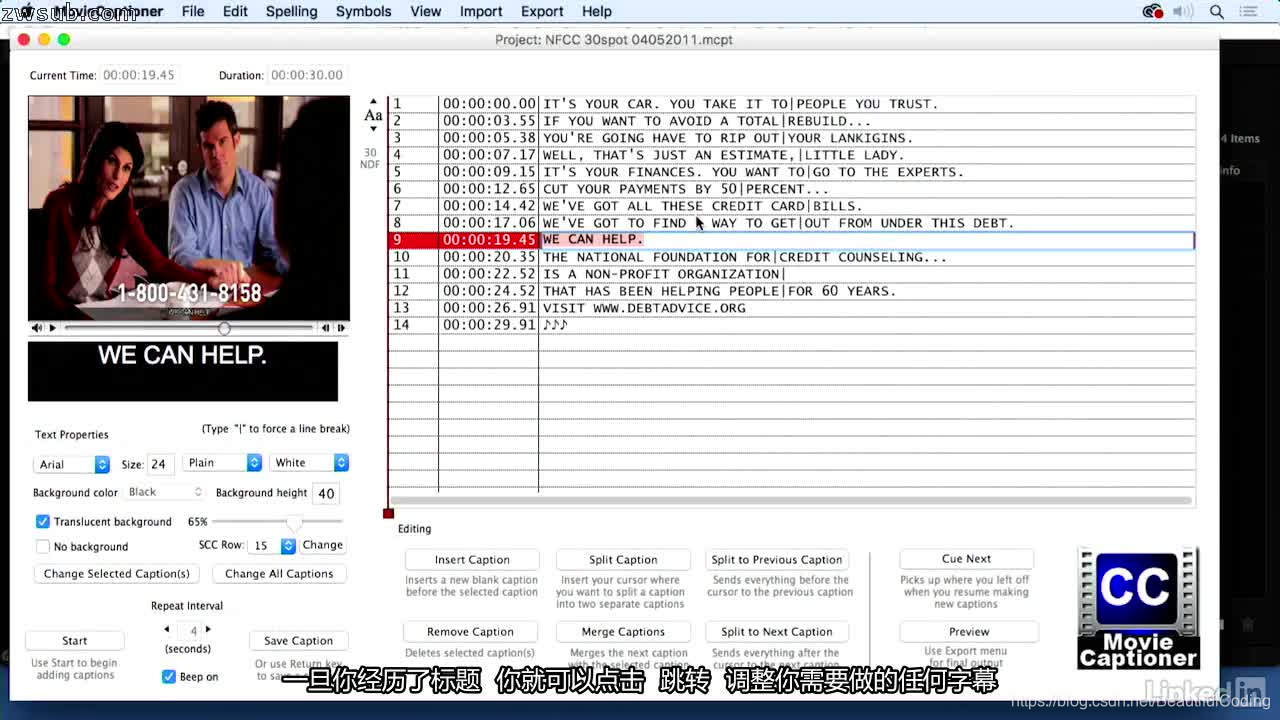Click the horizontal scrollbar under caption list
This screenshot has width=1280, height=720.
pyautogui.click(x=790, y=500)
